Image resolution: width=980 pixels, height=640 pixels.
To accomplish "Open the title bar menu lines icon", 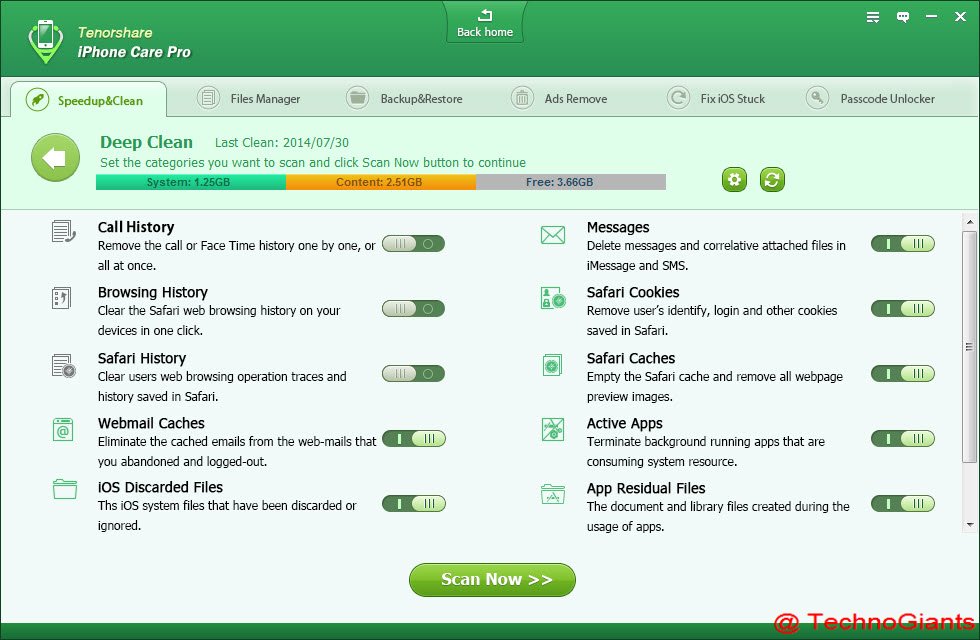I will [873, 18].
